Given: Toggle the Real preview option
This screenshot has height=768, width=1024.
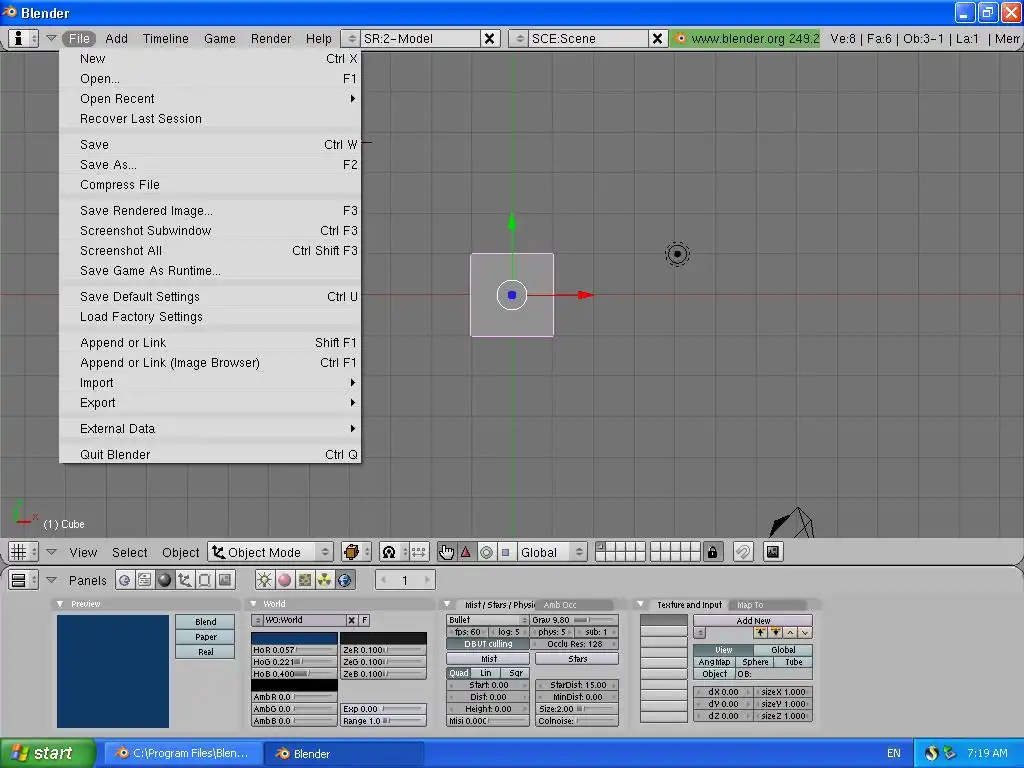Looking at the screenshot, I should click(205, 652).
